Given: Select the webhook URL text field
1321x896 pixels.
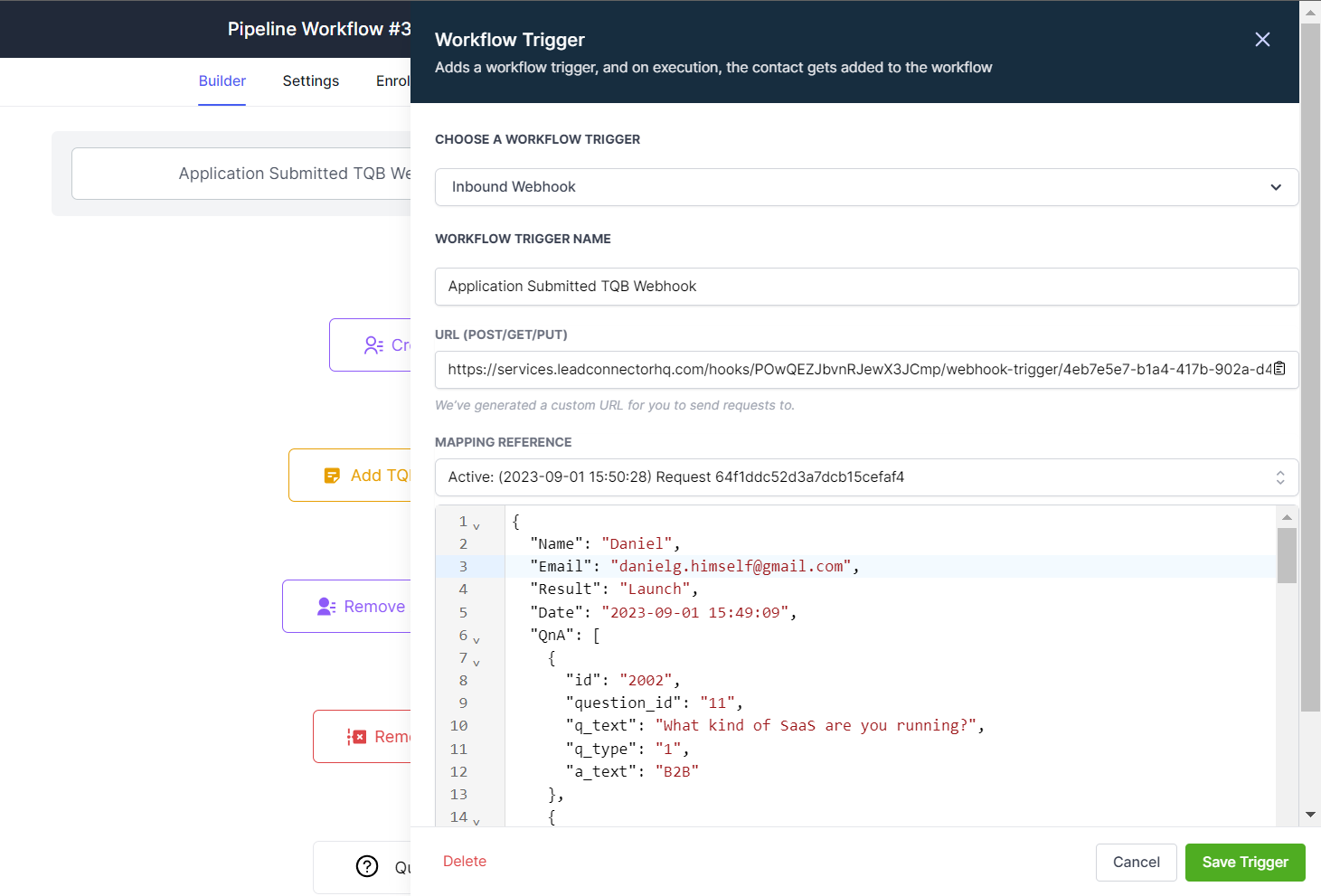Looking at the screenshot, I should (x=850, y=370).
